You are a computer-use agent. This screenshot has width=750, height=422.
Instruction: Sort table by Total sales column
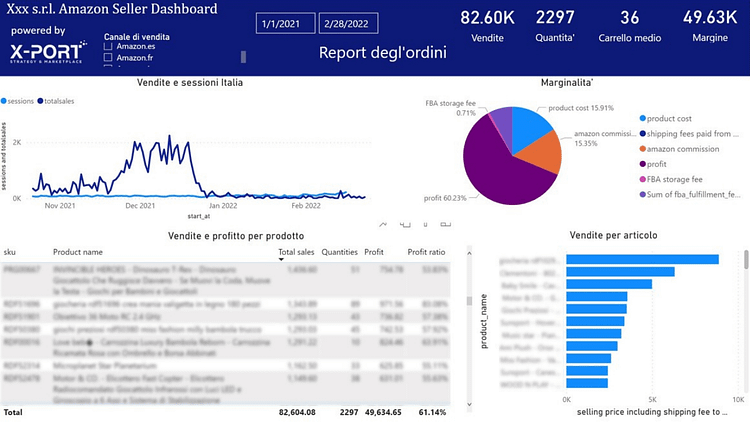point(297,252)
